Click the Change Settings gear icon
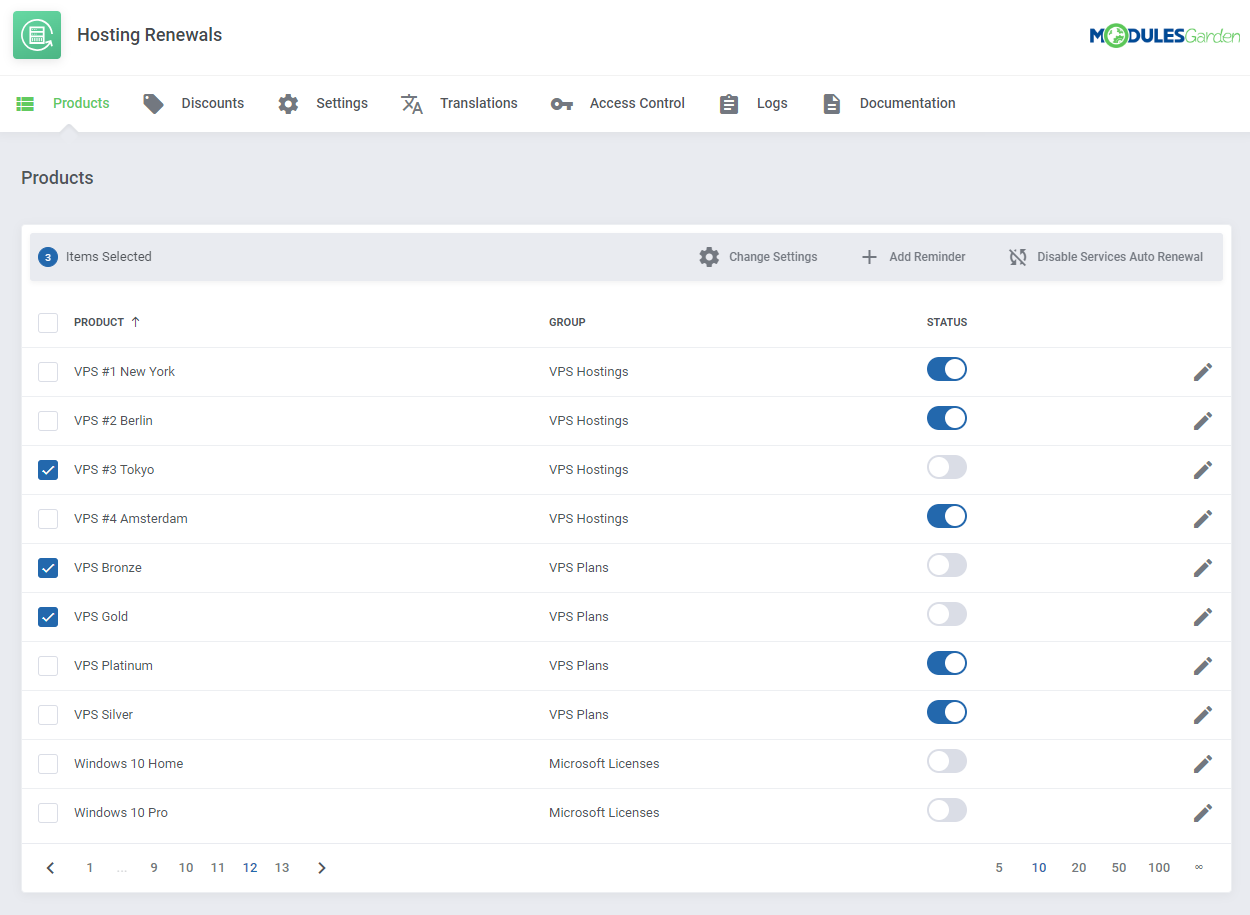The width and height of the screenshot is (1250, 915). point(709,257)
